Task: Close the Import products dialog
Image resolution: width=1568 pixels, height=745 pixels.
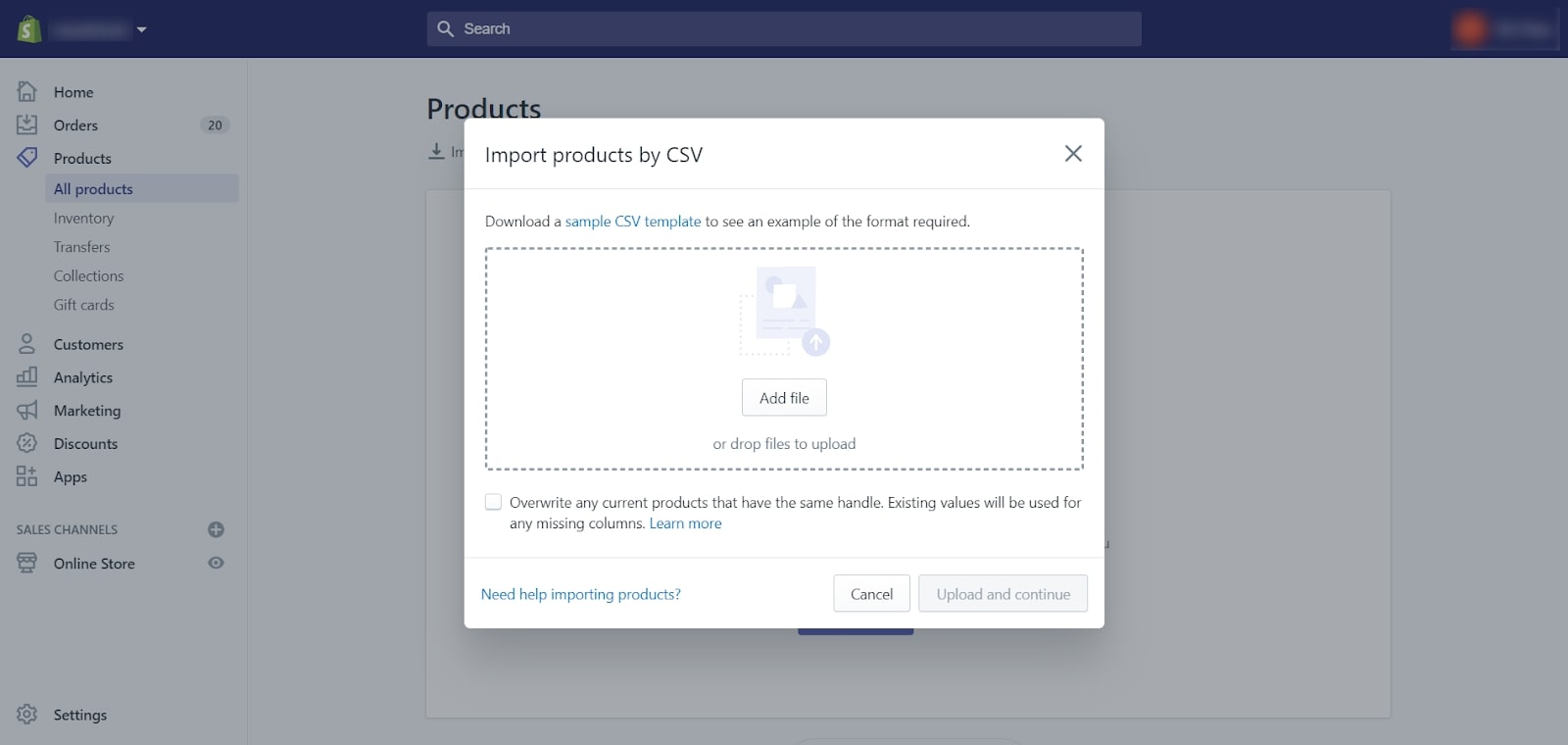Action: coord(1073,154)
